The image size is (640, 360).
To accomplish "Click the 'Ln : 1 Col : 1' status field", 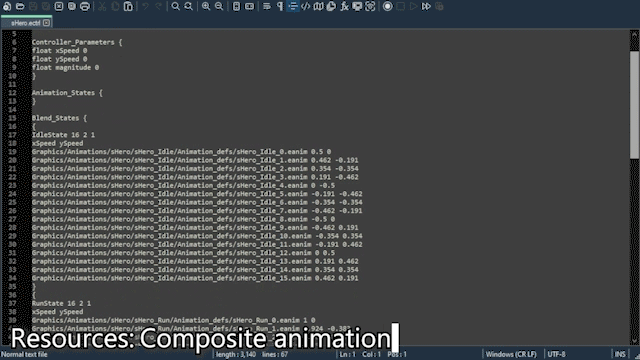I will click(360, 354).
